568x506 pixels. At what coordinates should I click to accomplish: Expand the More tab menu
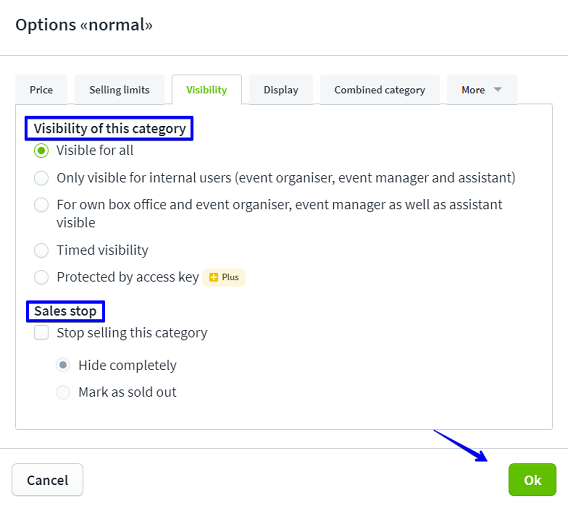pyautogui.click(x=482, y=90)
